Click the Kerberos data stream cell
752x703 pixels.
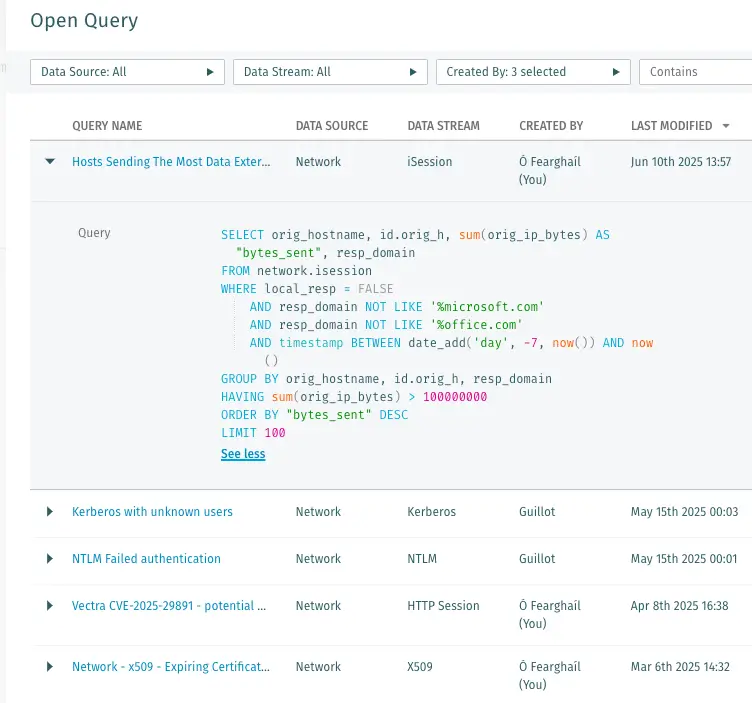click(x=432, y=512)
